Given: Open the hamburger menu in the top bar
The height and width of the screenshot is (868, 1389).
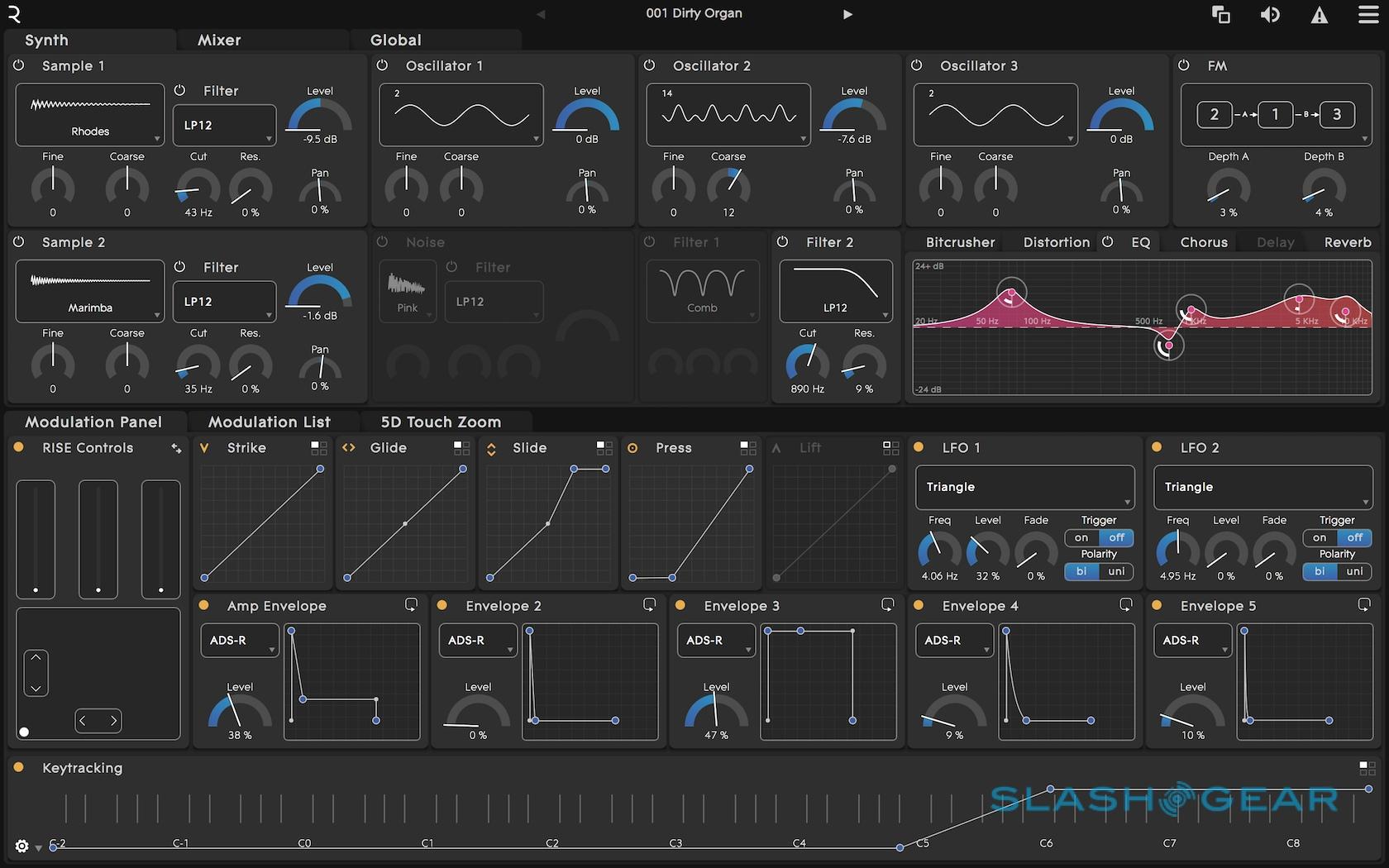Looking at the screenshot, I should (1368, 15).
